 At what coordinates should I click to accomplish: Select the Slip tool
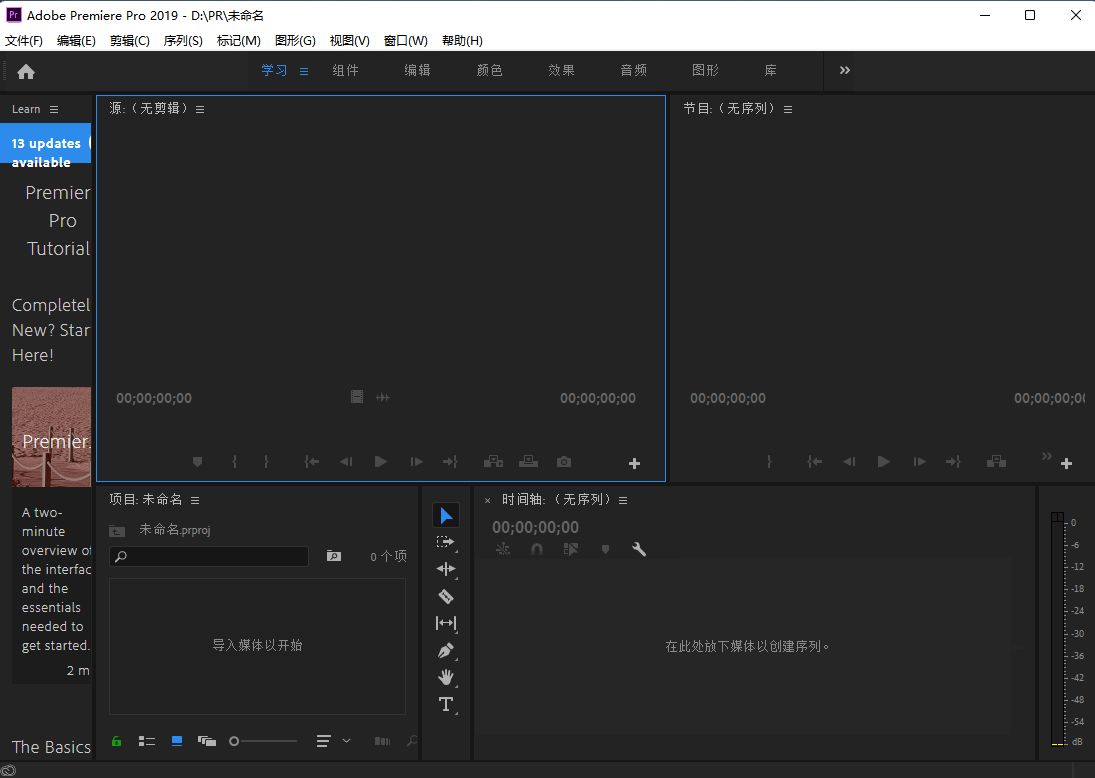pyautogui.click(x=446, y=623)
